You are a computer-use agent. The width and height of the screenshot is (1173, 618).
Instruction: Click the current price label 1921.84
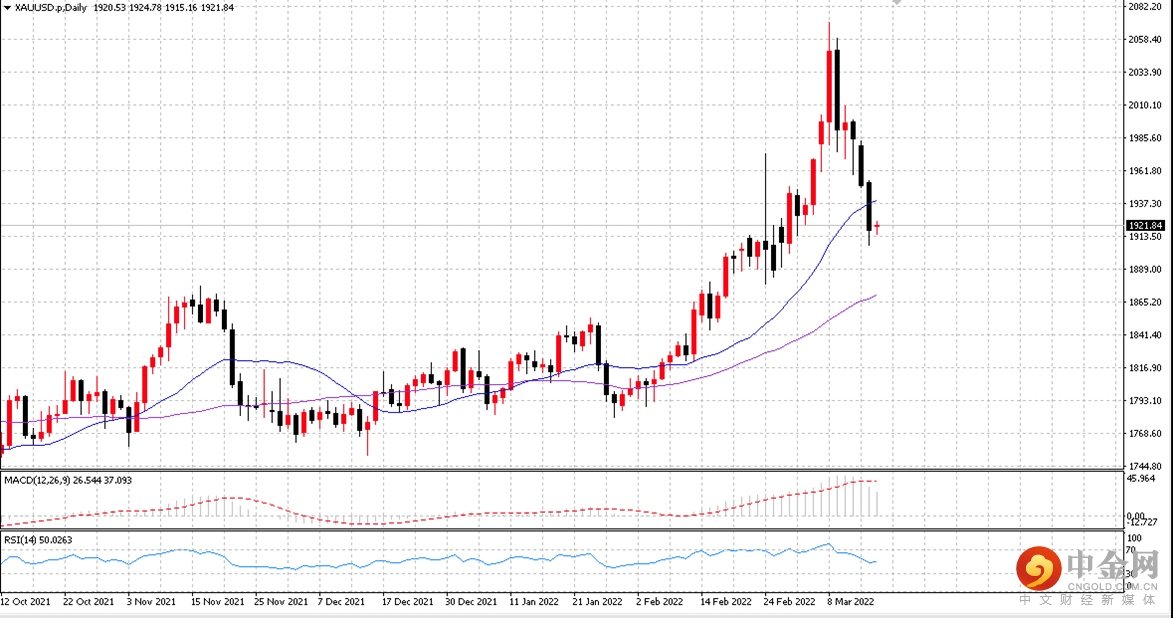click(x=1145, y=225)
